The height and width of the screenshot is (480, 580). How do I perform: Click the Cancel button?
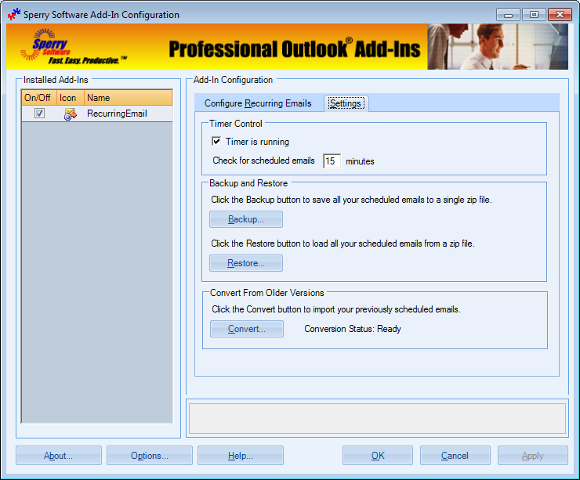pyautogui.click(x=455, y=455)
